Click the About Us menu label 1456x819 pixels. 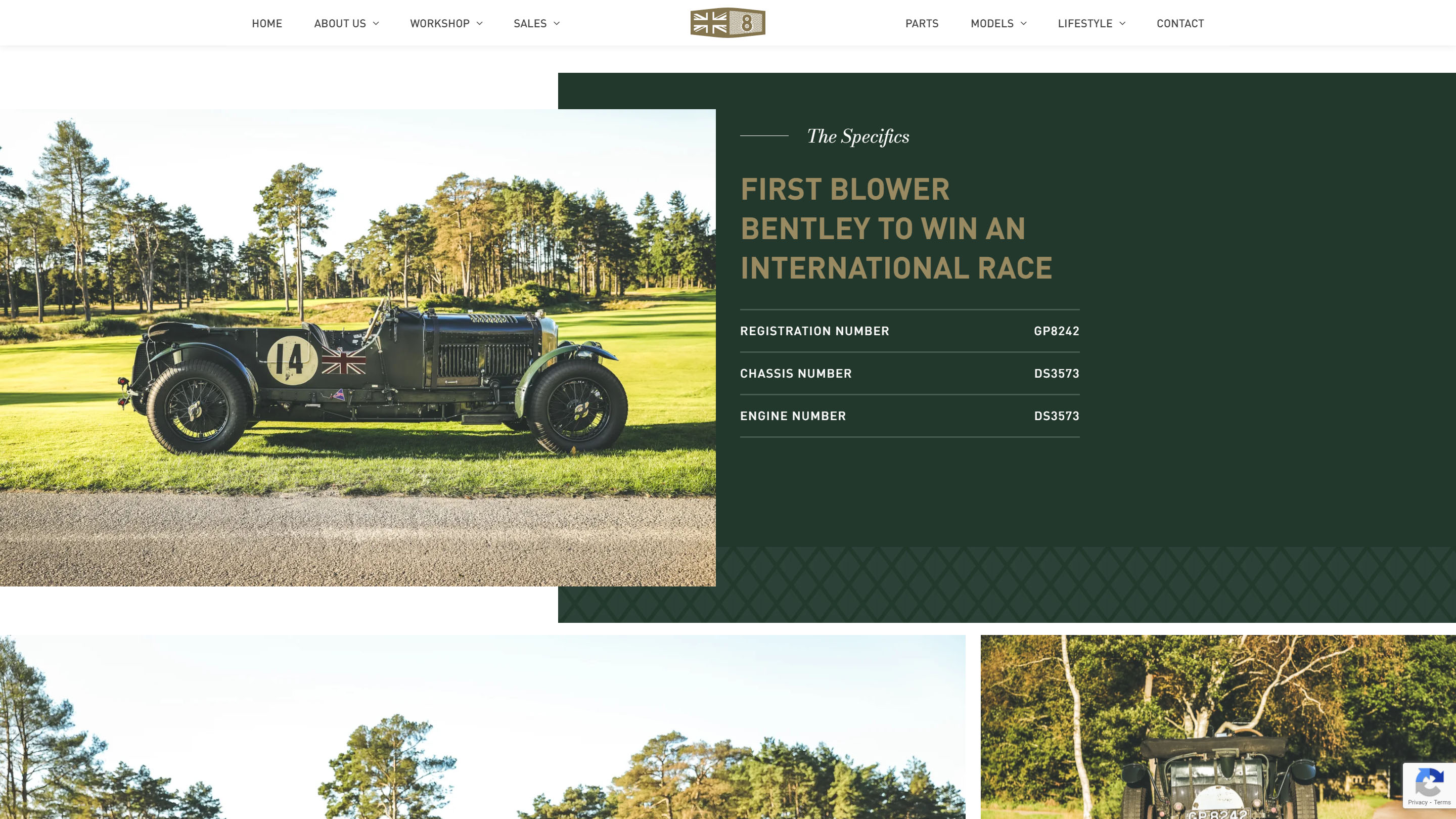click(x=340, y=23)
